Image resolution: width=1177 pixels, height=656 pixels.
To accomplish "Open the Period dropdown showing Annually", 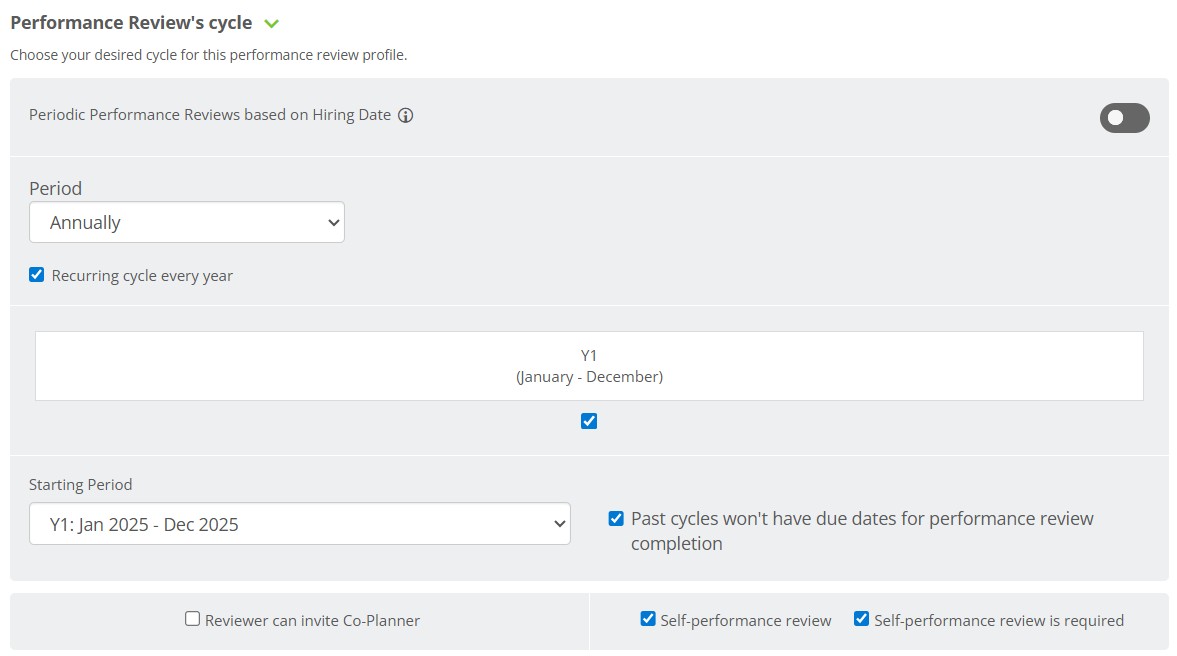I will tap(187, 222).
